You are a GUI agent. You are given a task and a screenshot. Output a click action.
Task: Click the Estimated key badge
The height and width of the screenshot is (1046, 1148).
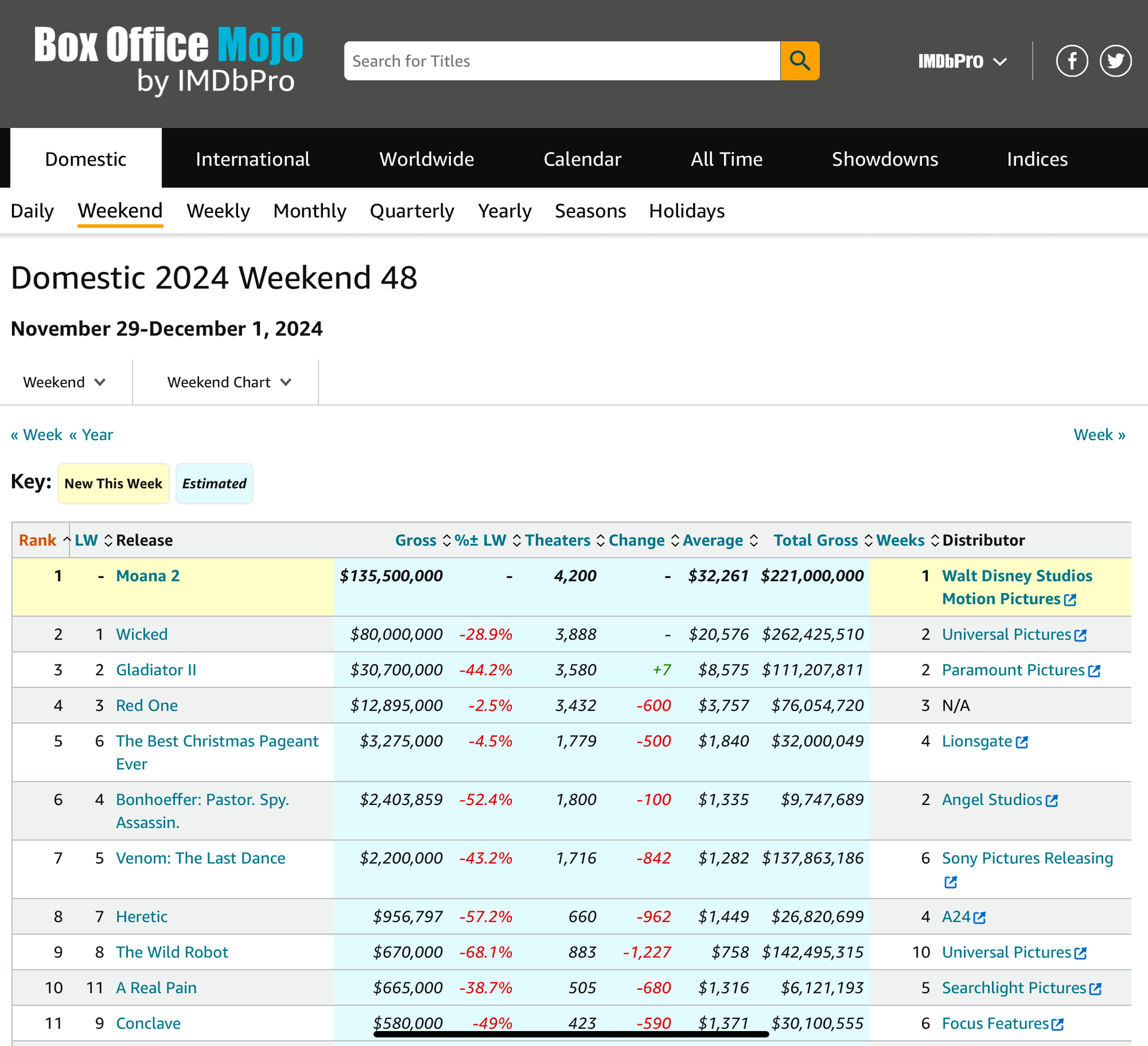[214, 483]
